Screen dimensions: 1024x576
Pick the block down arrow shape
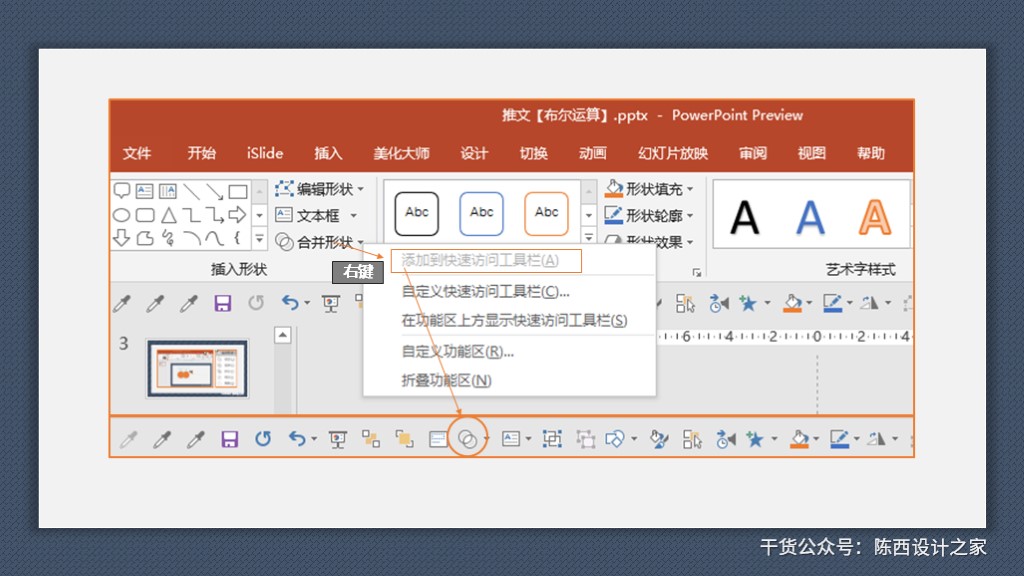pos(121,238)
